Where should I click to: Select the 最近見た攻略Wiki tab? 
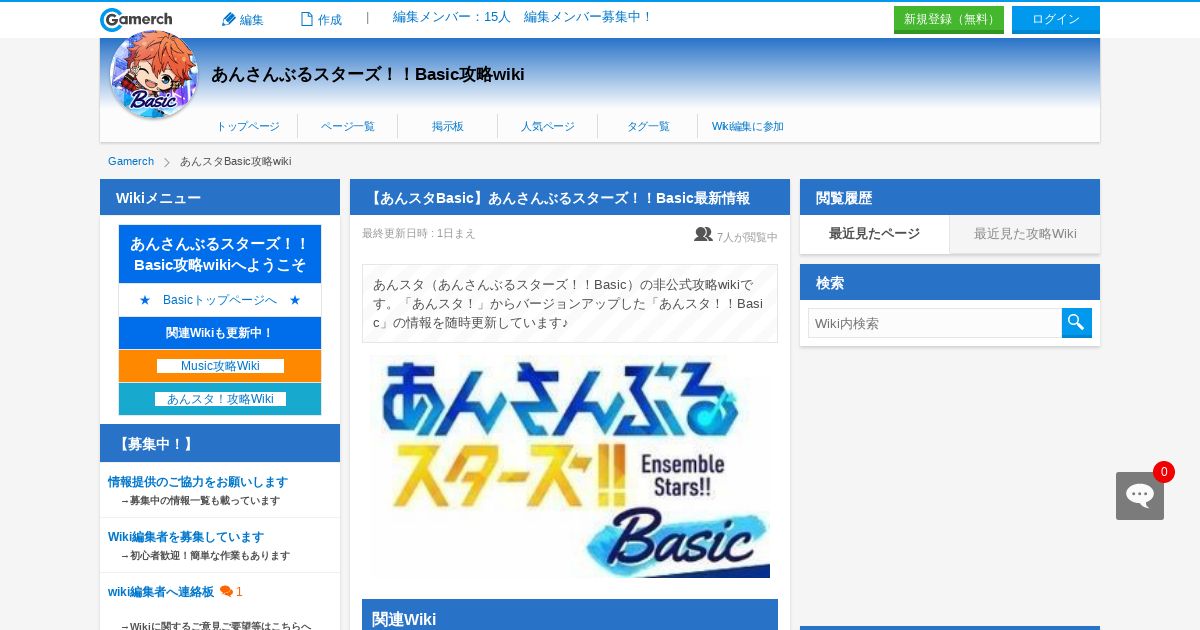tap(1025, 234)
